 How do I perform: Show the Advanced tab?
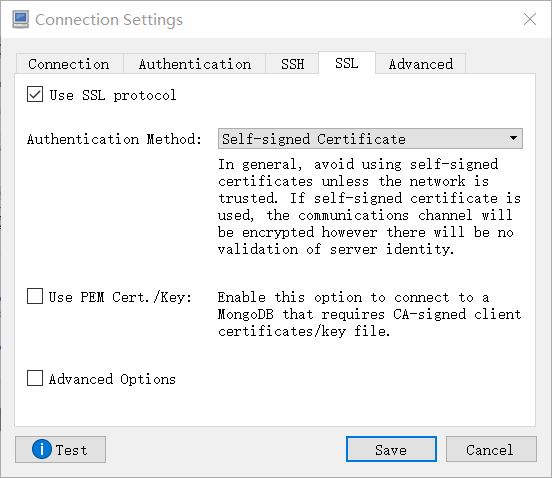click(421, 64)
